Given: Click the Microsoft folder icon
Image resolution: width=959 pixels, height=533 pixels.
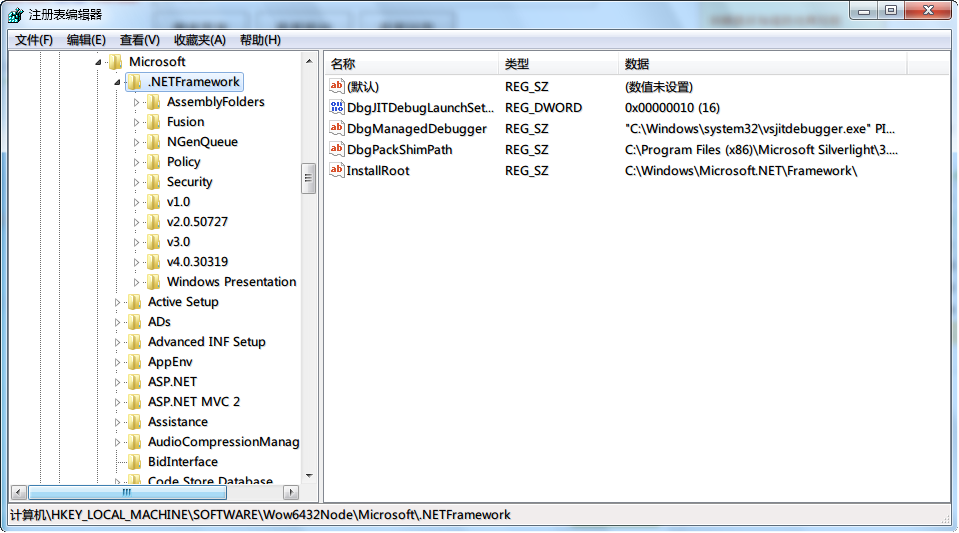Looking at the screenshot, I should [x=115, y=62].
